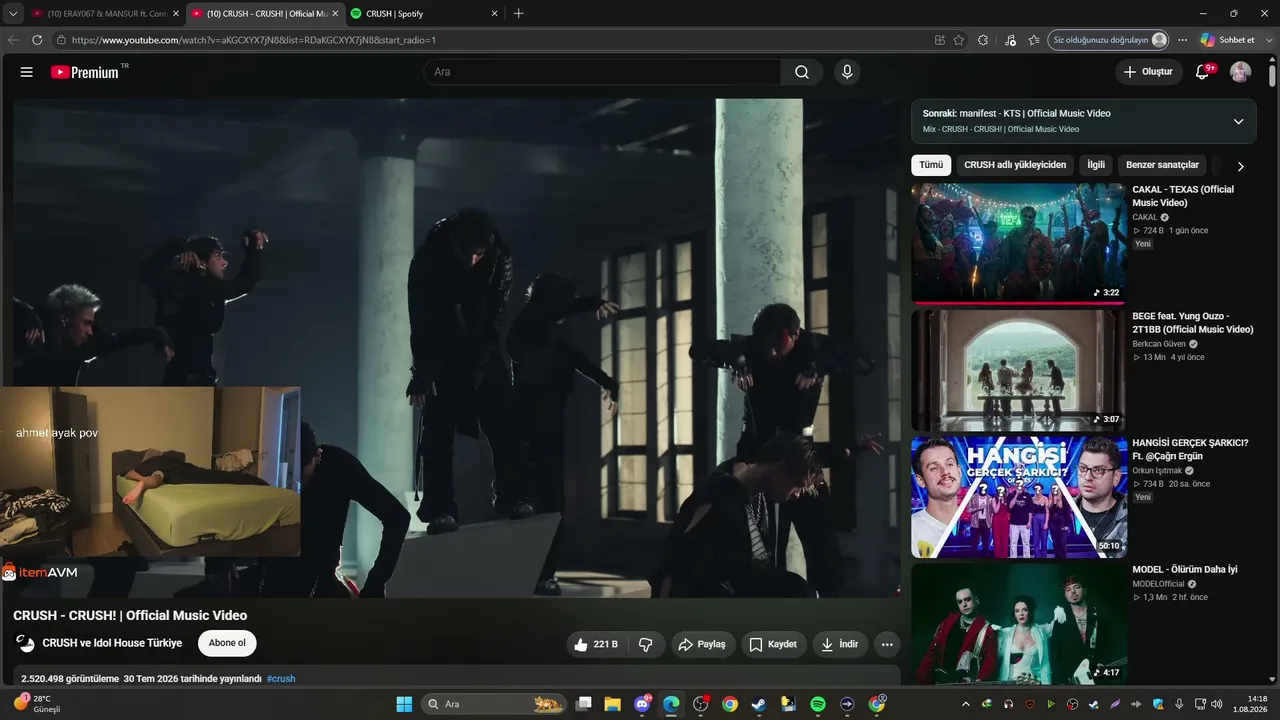Open the MODELOfficial channel name
Image resolution: width=1280 pixels, height=720 pixels.
[1158, 584]
